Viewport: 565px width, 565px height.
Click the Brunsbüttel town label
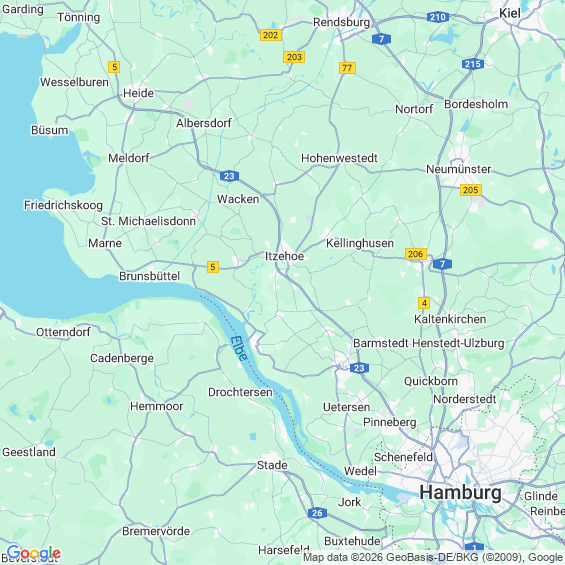[150, 276]
